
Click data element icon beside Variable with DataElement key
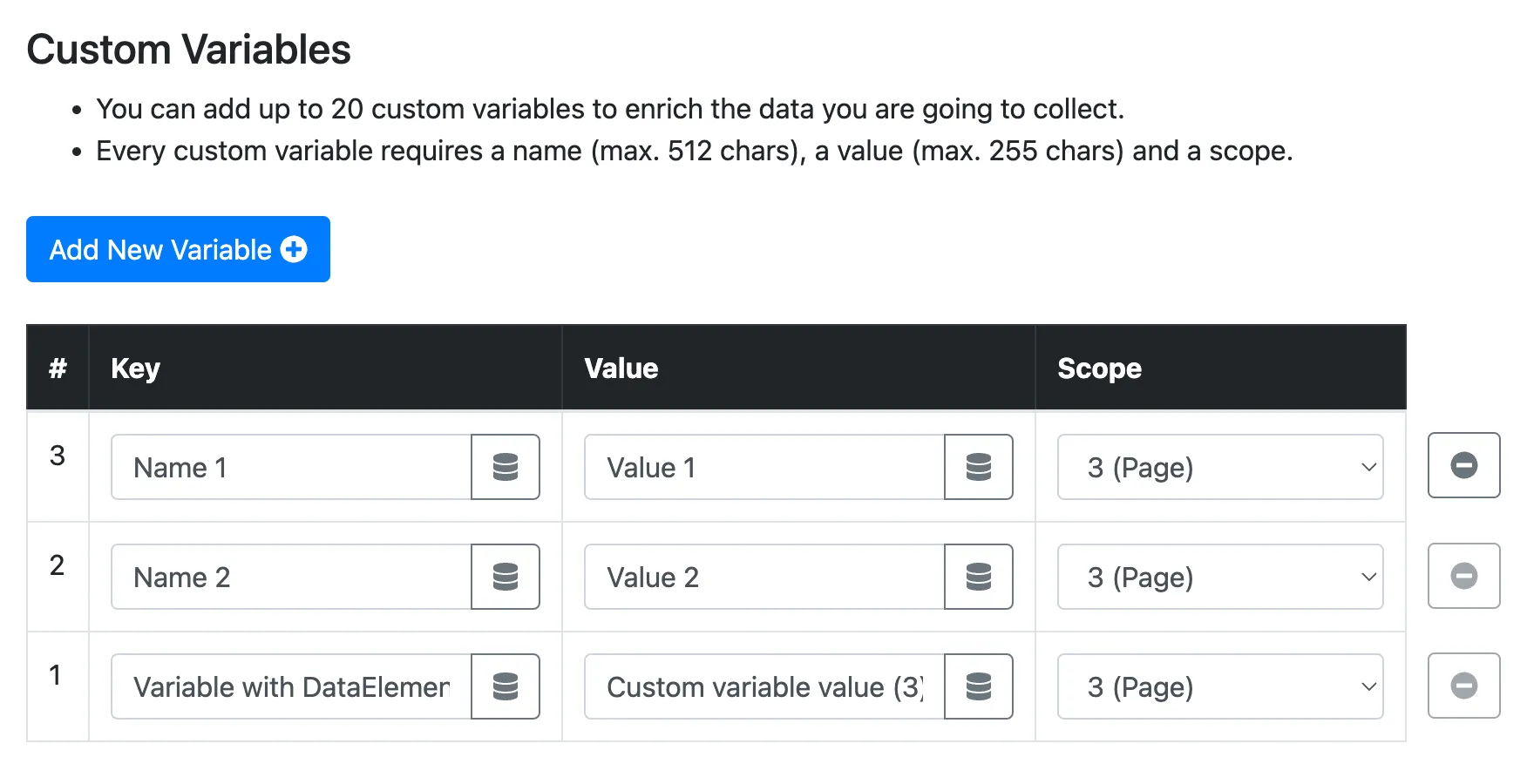point(506,686)
